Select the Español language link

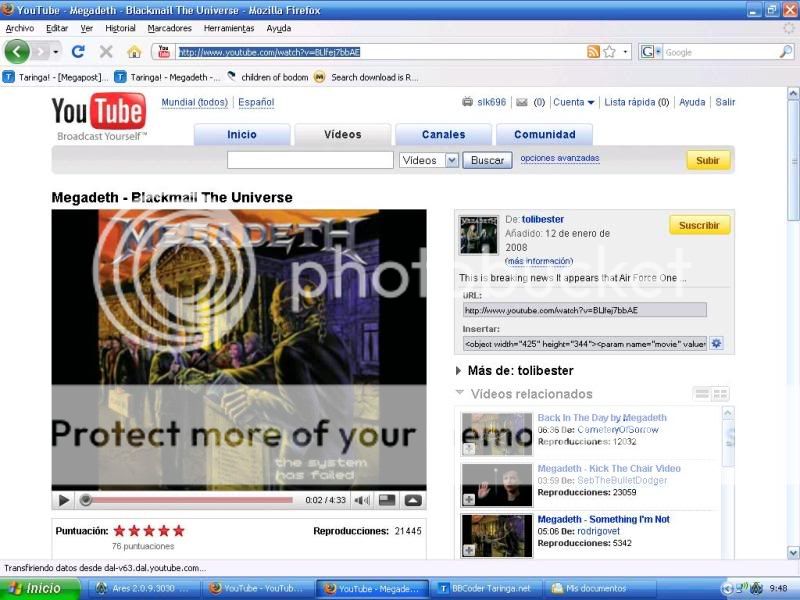256,103
